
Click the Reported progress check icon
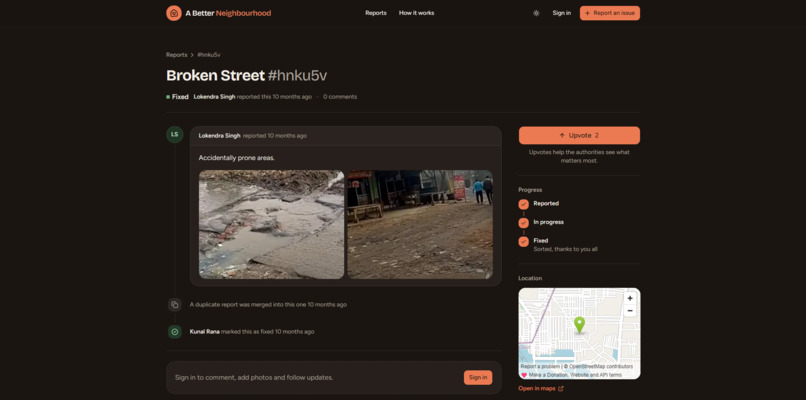[523, 204]
